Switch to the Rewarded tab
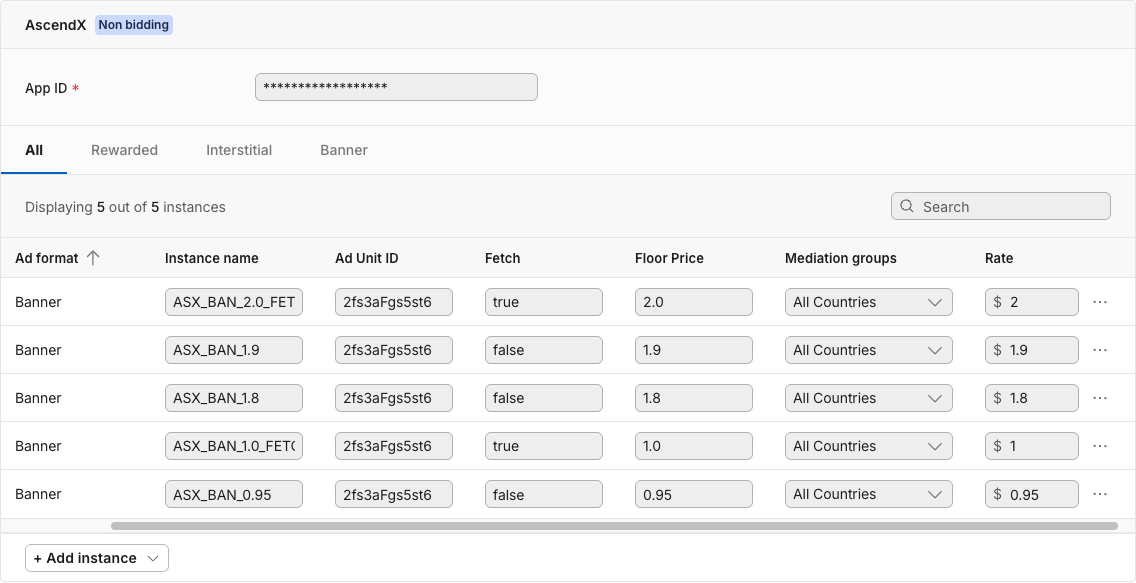The width and height of the screenshot is (1136, 583). 124,150
